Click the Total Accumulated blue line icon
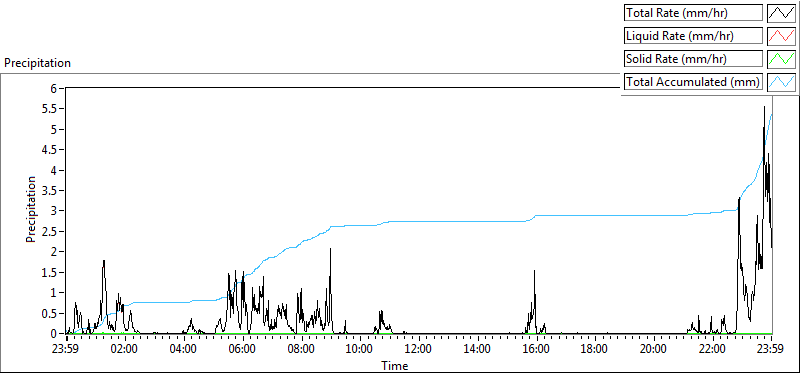800x373 pixels. coord(782,82)
